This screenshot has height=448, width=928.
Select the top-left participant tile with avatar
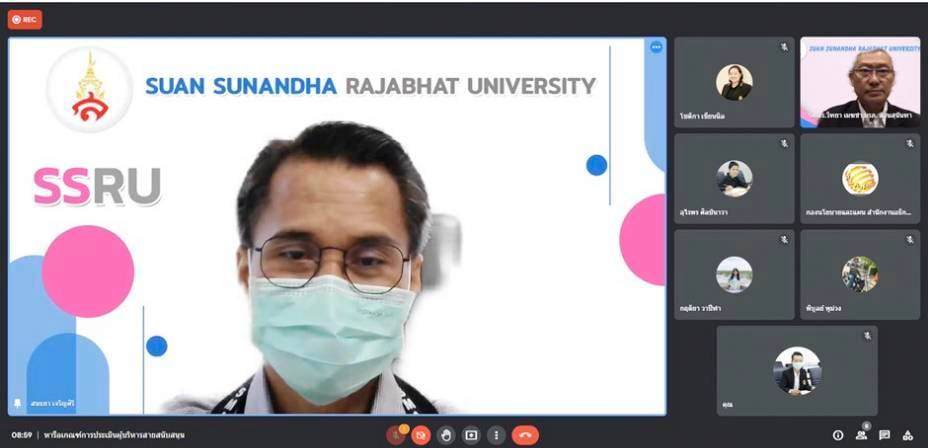click(734, 82)
